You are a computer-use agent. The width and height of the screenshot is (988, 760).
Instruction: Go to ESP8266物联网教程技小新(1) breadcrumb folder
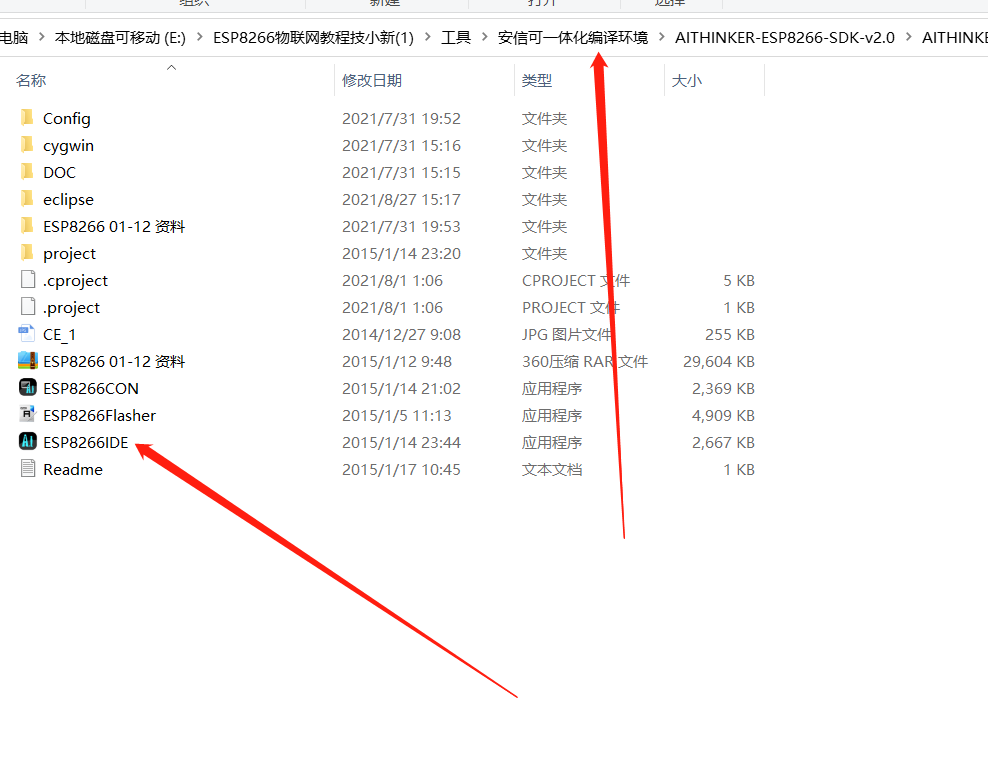313,38
